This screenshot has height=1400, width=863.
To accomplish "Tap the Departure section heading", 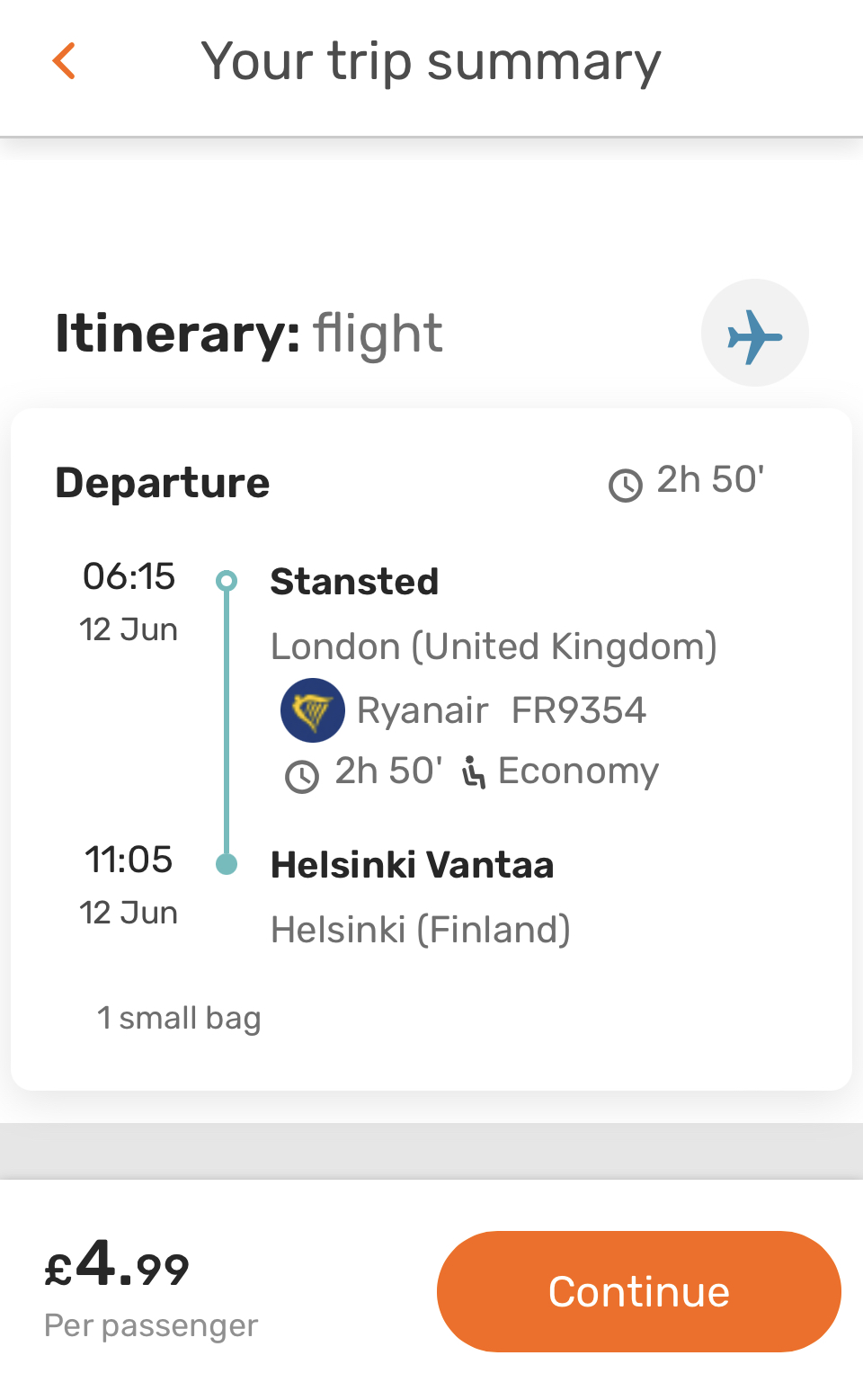I will (163, 483).
